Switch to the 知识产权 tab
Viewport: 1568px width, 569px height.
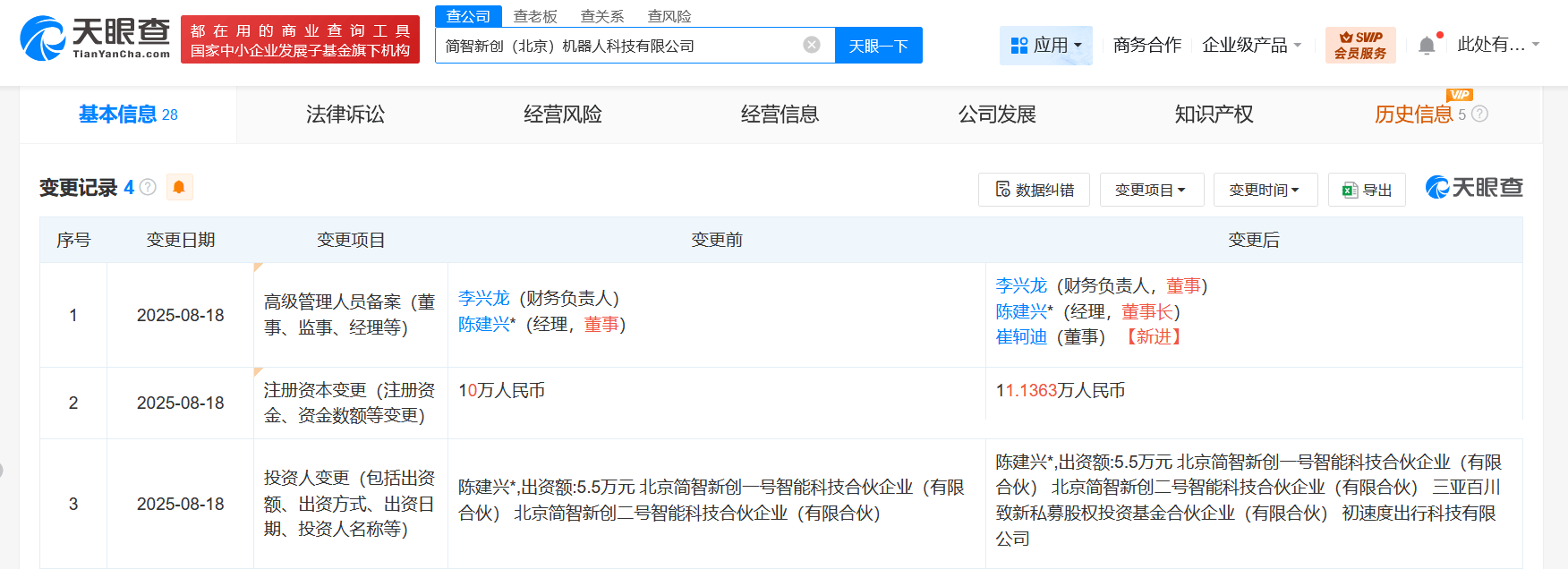(1214, 115)
